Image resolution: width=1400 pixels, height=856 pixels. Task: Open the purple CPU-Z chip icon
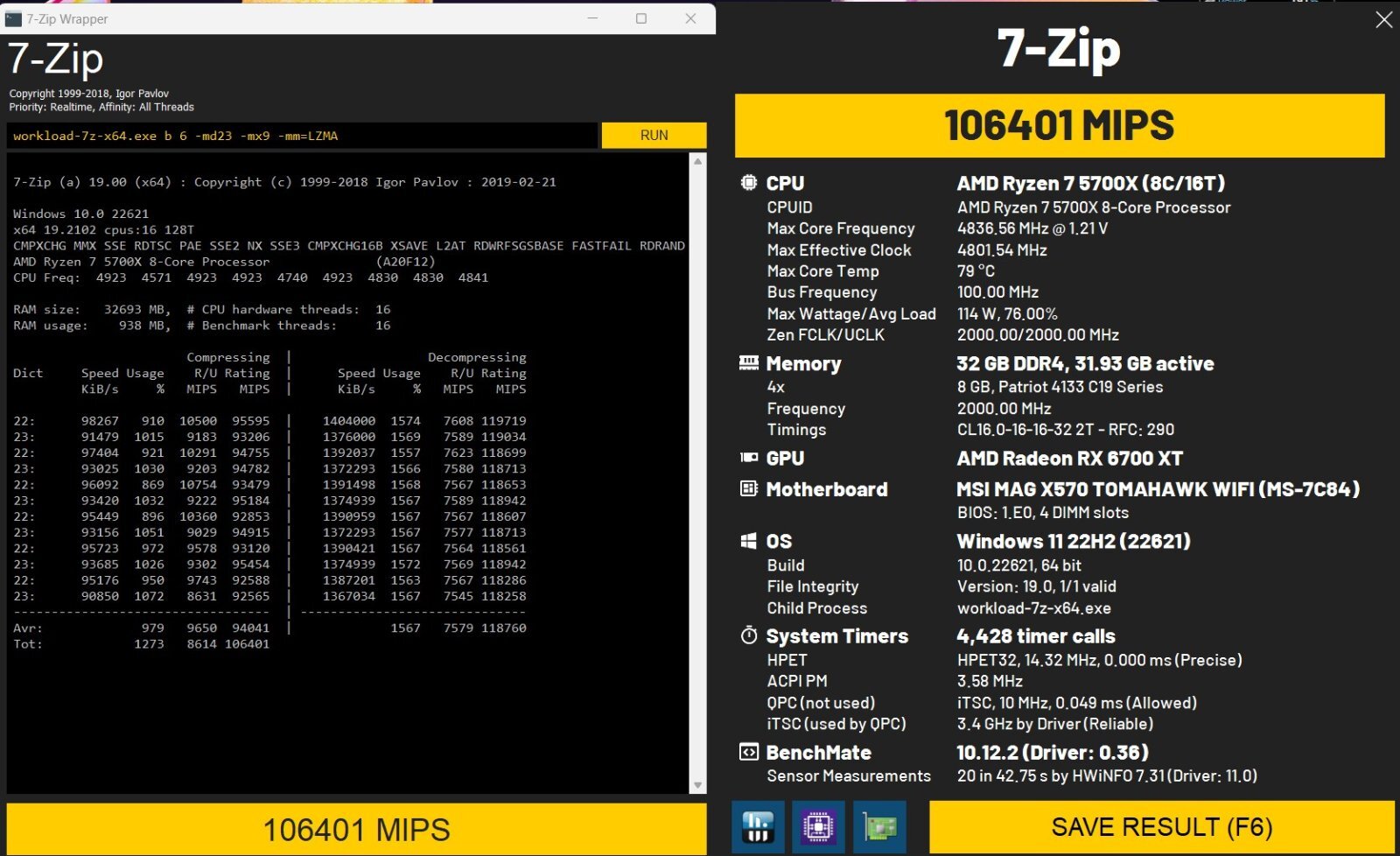pos(818,826)
